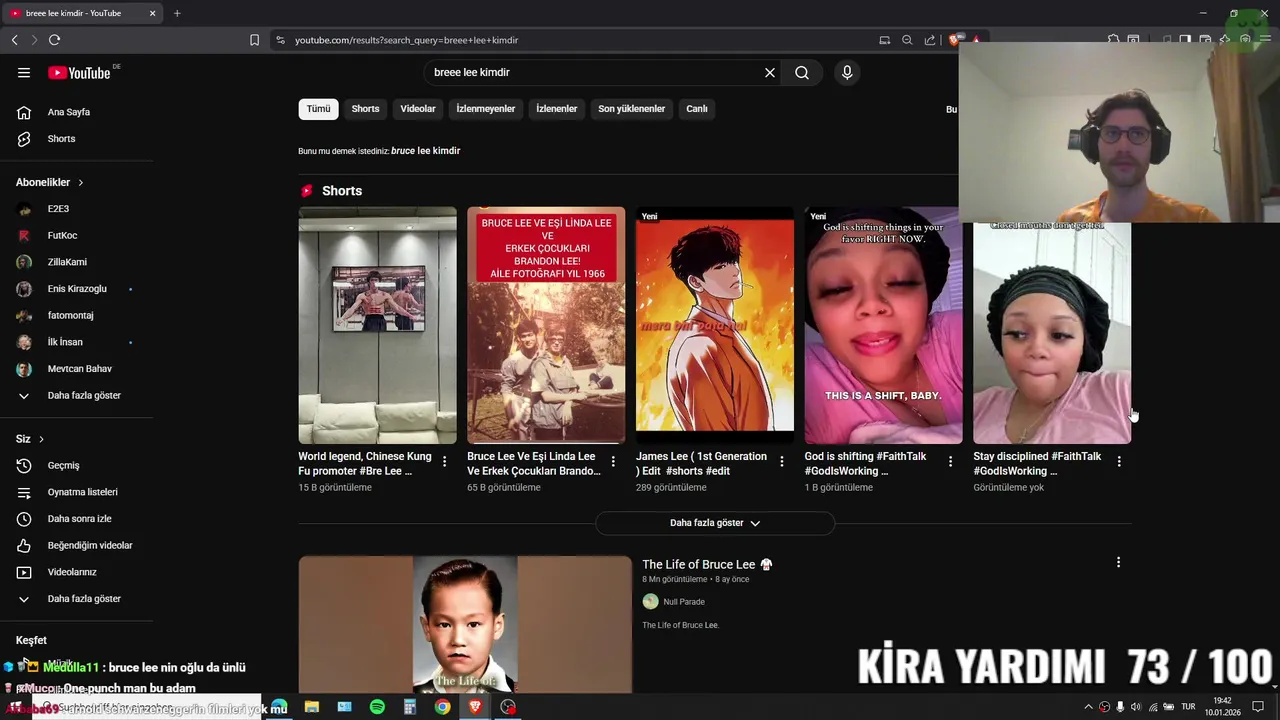Click the Brave Shields lion icon
The image size is (1280, 720).
pos(953,40)
